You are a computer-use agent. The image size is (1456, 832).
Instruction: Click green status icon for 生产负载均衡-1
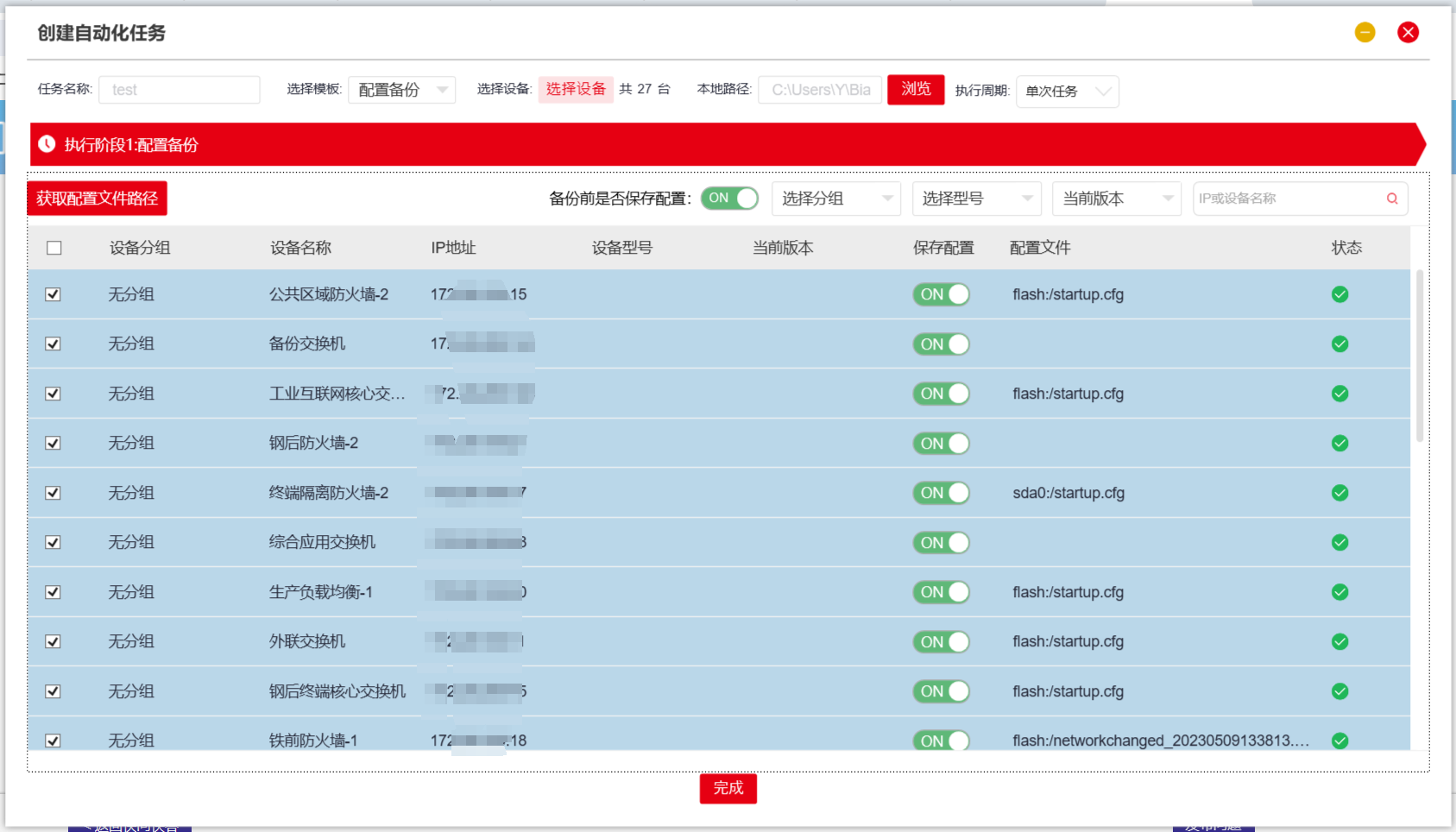(x=1339, y=592)
